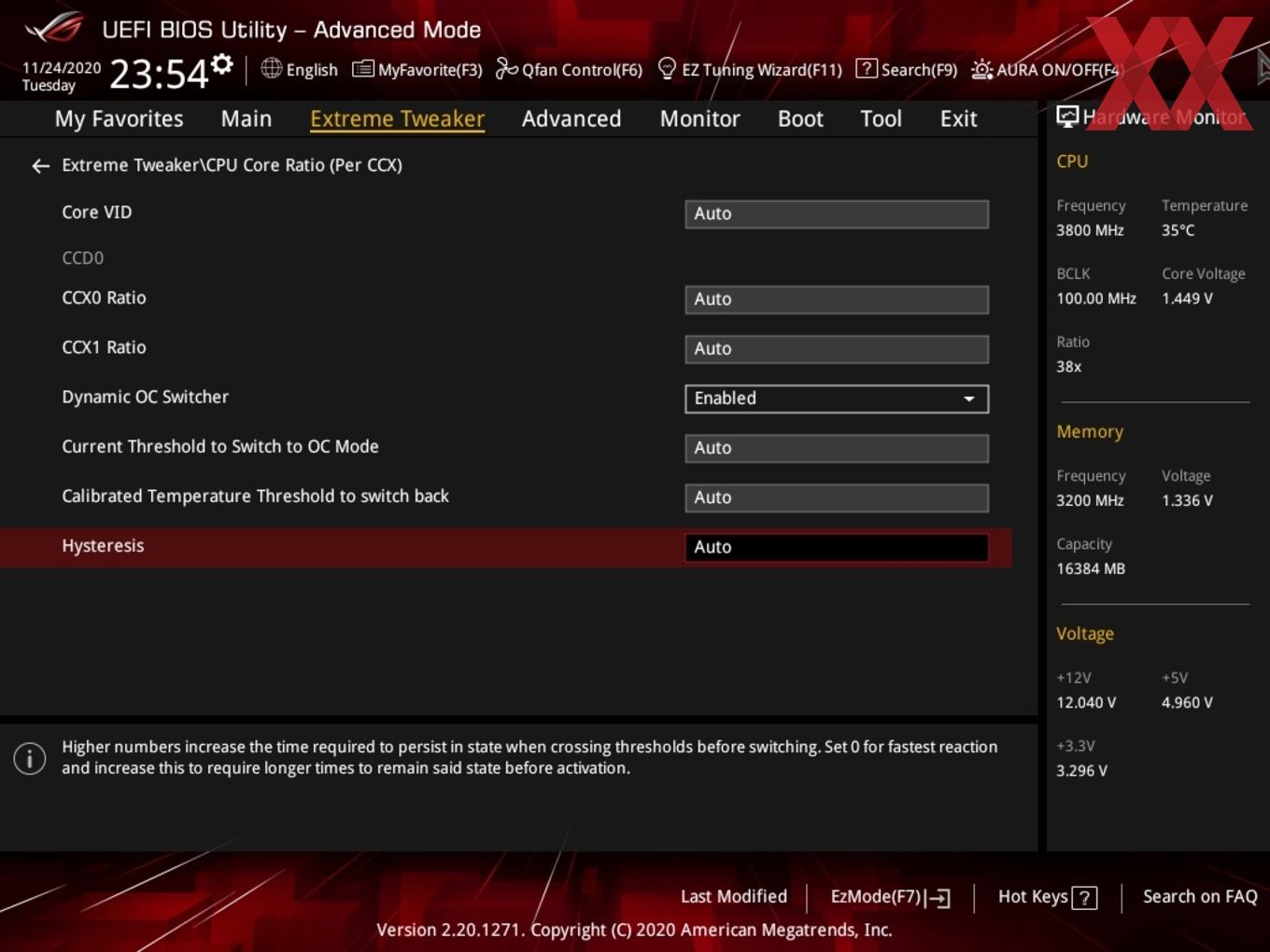Switch to EzMode(F7)
This screenshot has height=952, width=1270.
tap(890, 897)
